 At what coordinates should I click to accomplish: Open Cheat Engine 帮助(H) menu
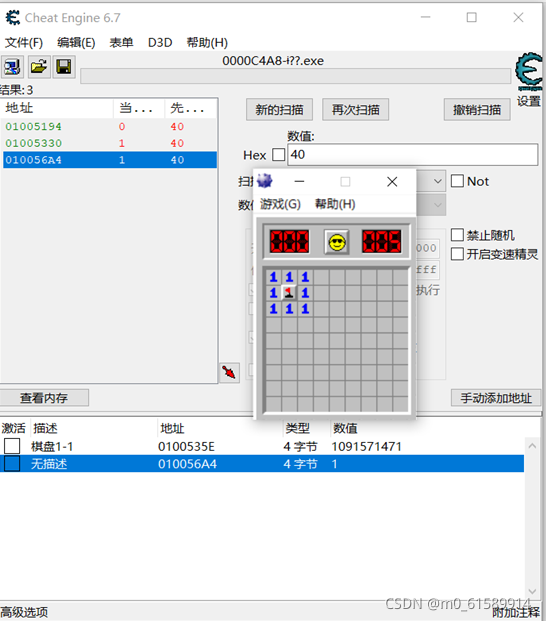pyautogui.click(x=207, y=42)
